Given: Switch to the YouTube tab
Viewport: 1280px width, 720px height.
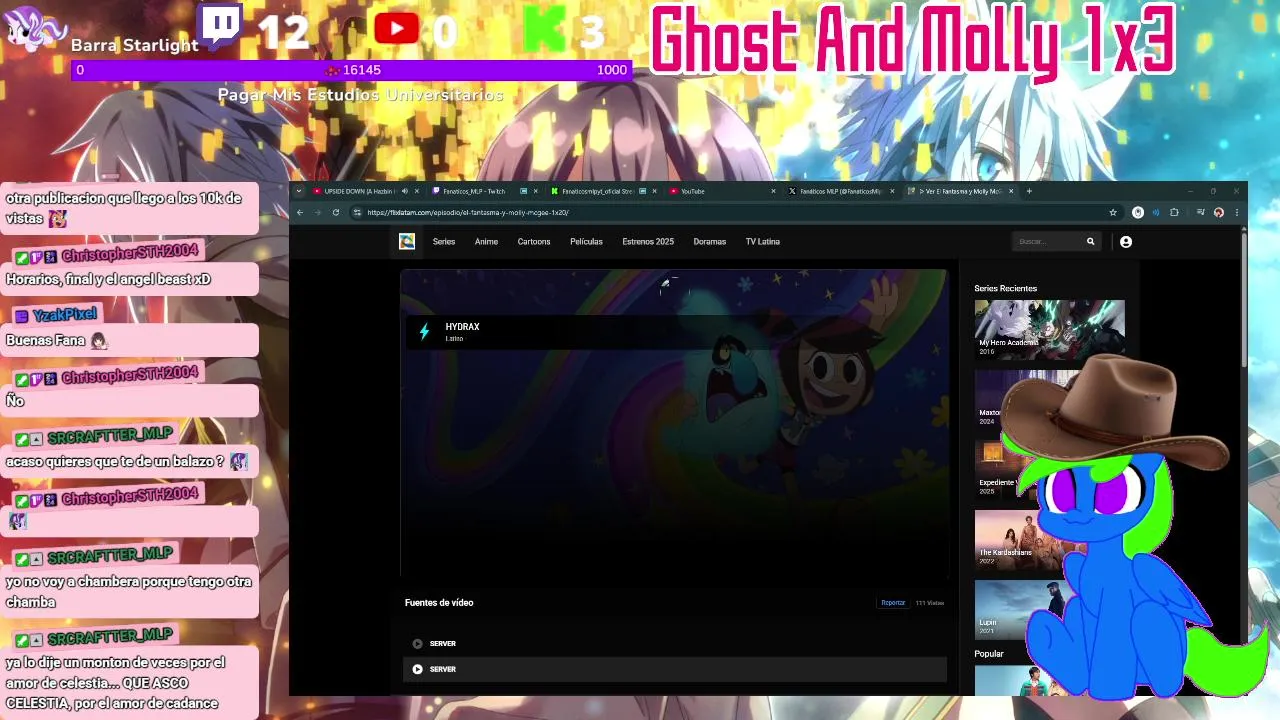Looking at the screenshot, I should click(692, 191).
